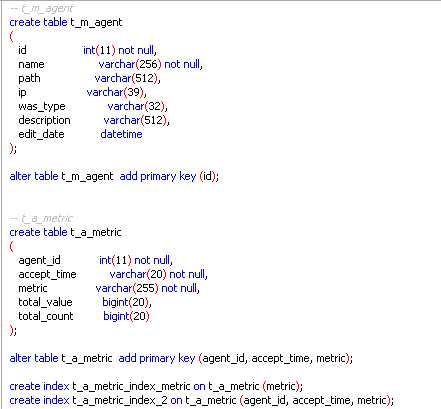441x409 pixels.
Task: Click the 'accept_time' column name in column list
Action: (x=47, y=274)
